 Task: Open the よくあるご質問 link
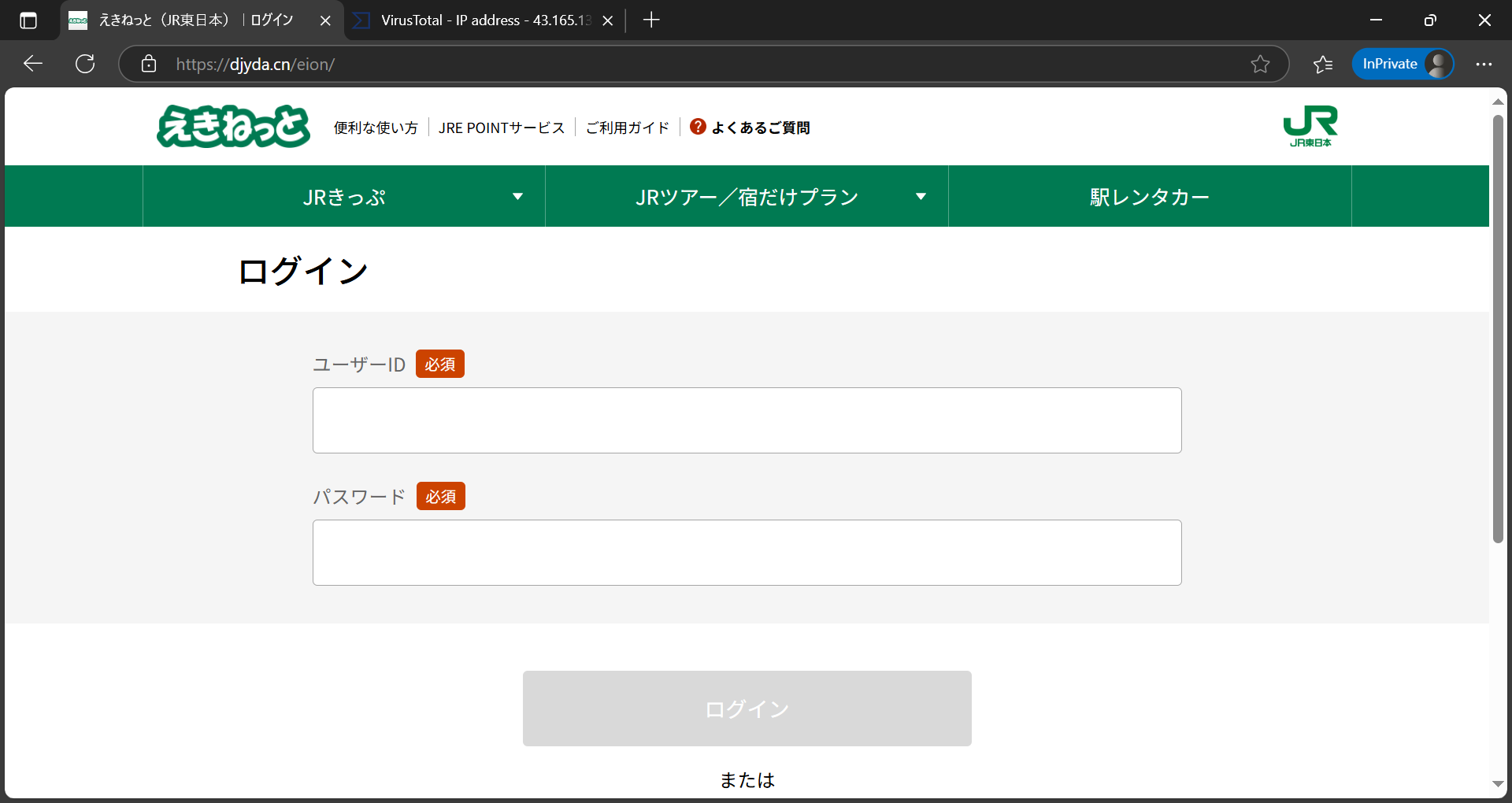761,128
